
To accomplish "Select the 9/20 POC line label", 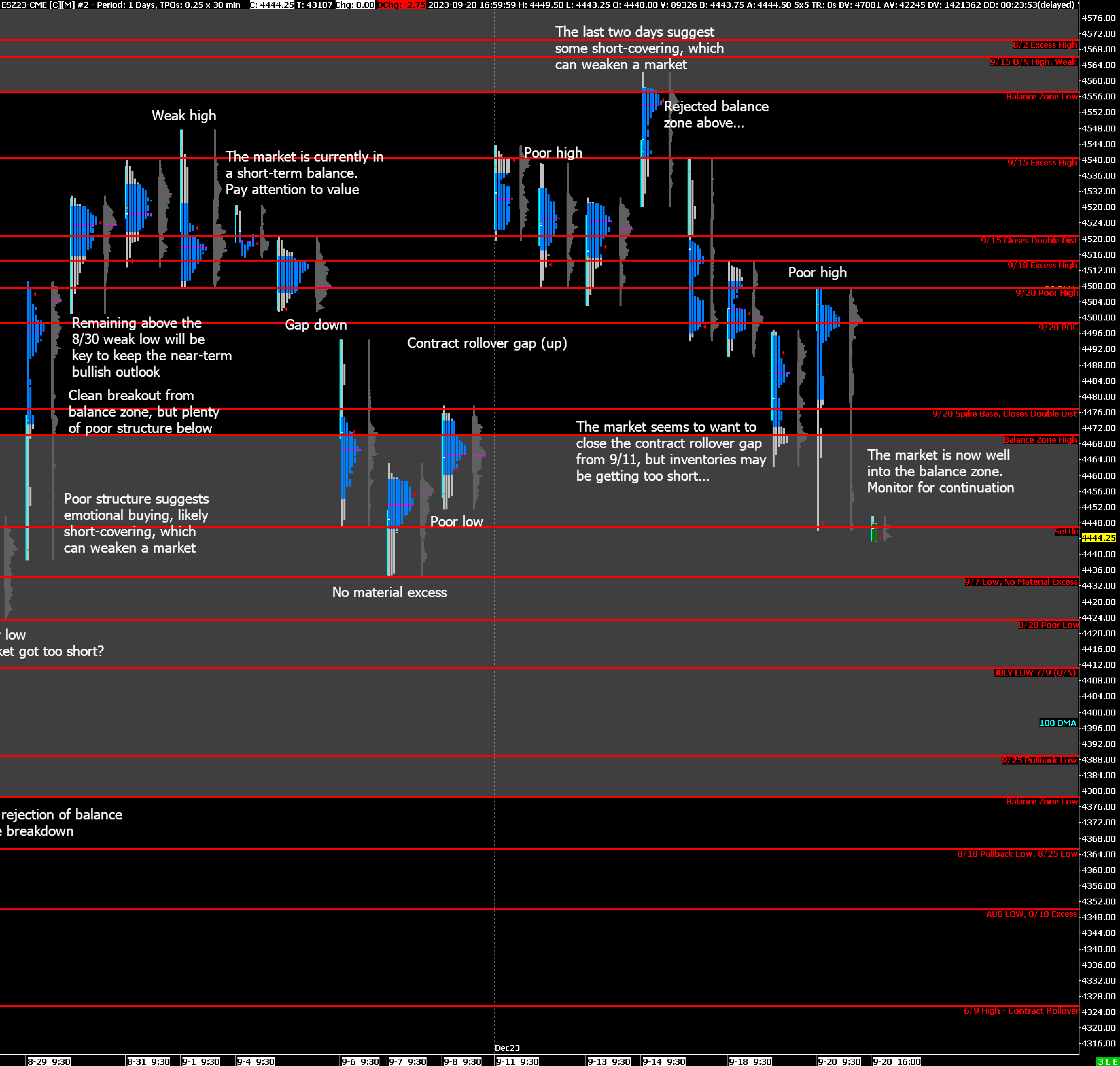I will point(1058,327).
